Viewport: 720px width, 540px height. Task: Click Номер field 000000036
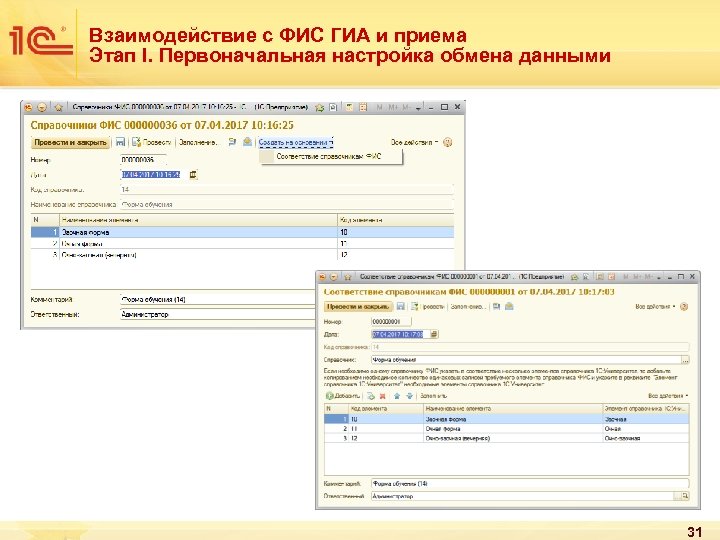(143, 160)
